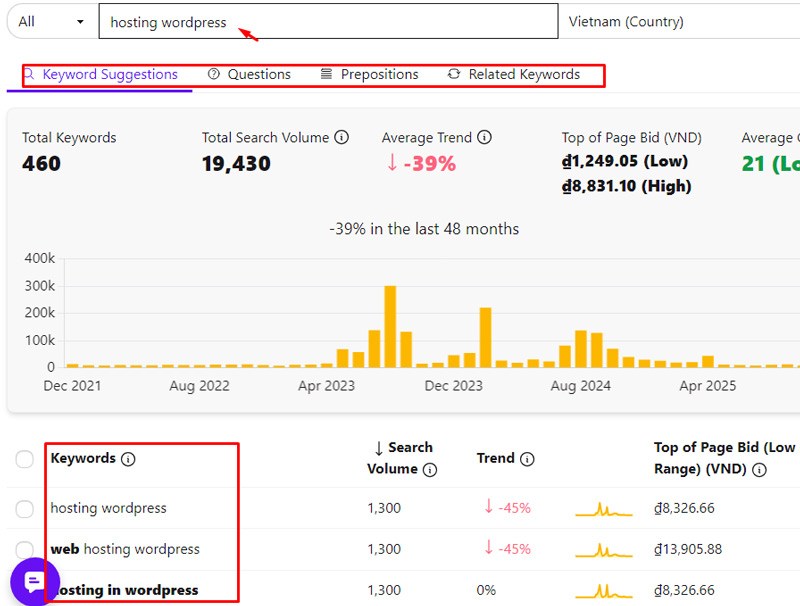800x606 pixels.
Task: Click info icon beside Keywords column header
Action: (128, 459)
